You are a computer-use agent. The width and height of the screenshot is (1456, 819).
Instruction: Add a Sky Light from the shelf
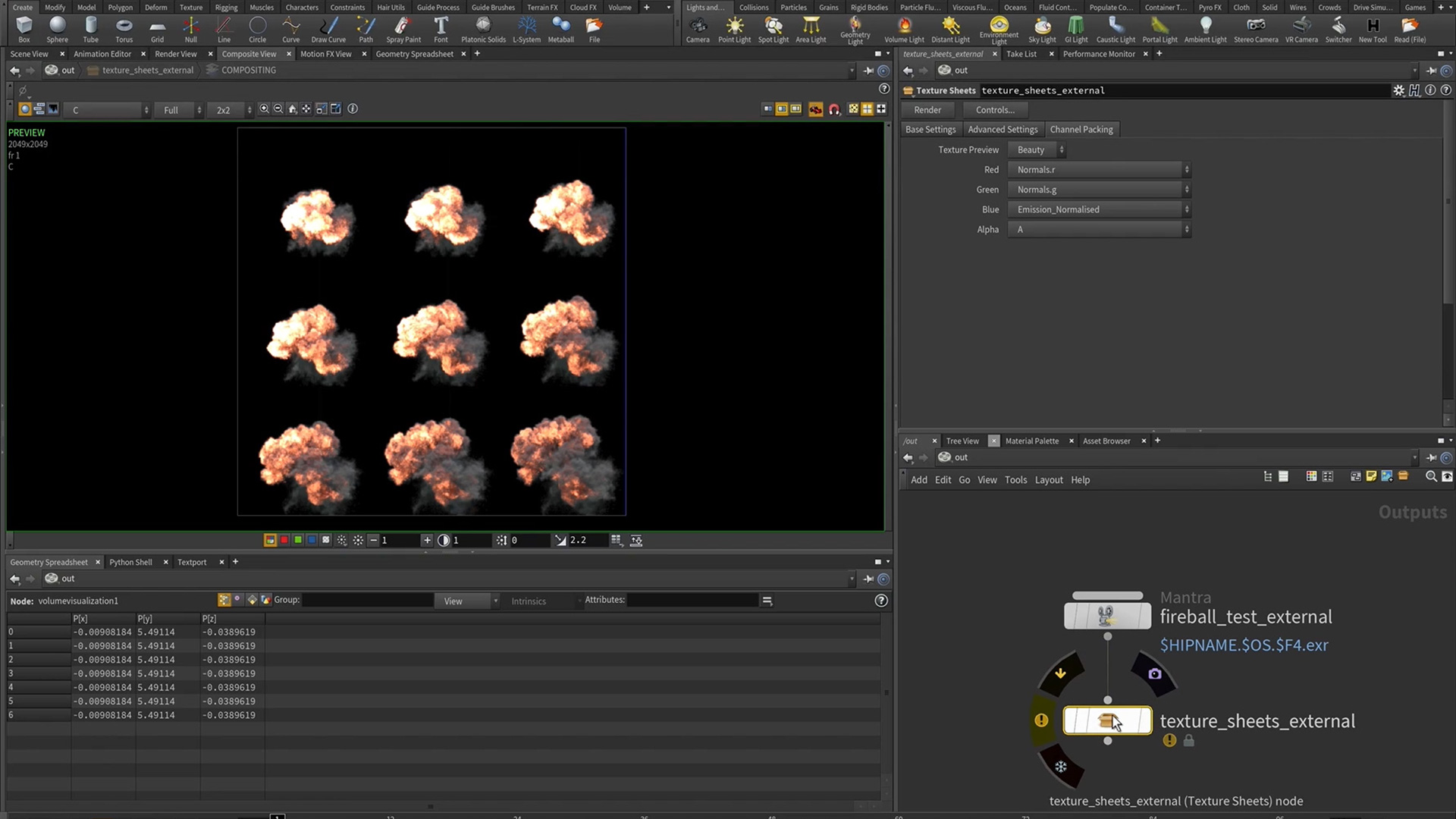pyautogui.click(x=1043, y=29)
